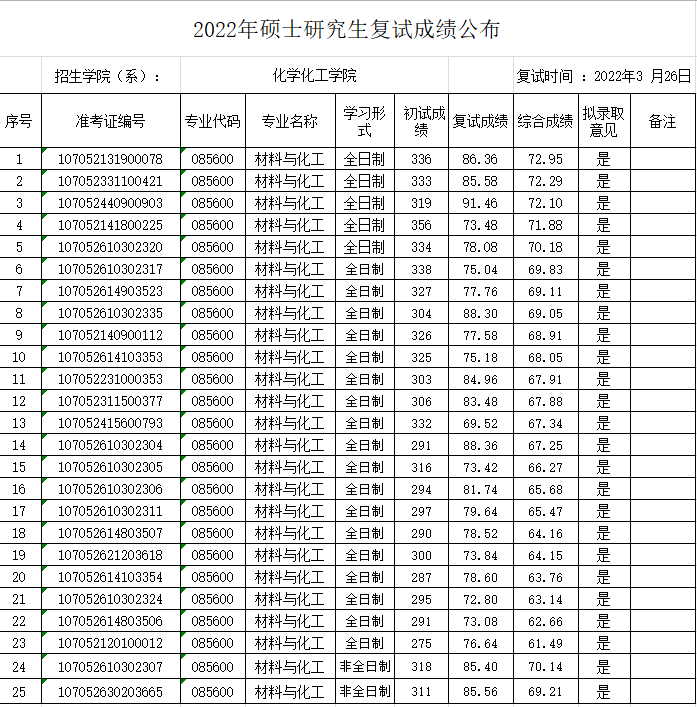Click the 专业代码 column header
This screenshot has width=697, height=707.
(212, 121)
